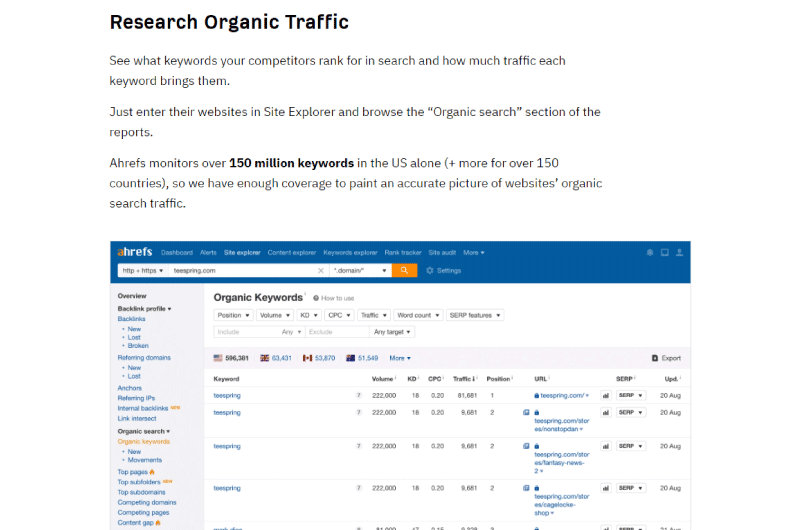Open the notifications bell icon
The width and height of the screenshot is (800, 530).
click(x=649, y=253)
